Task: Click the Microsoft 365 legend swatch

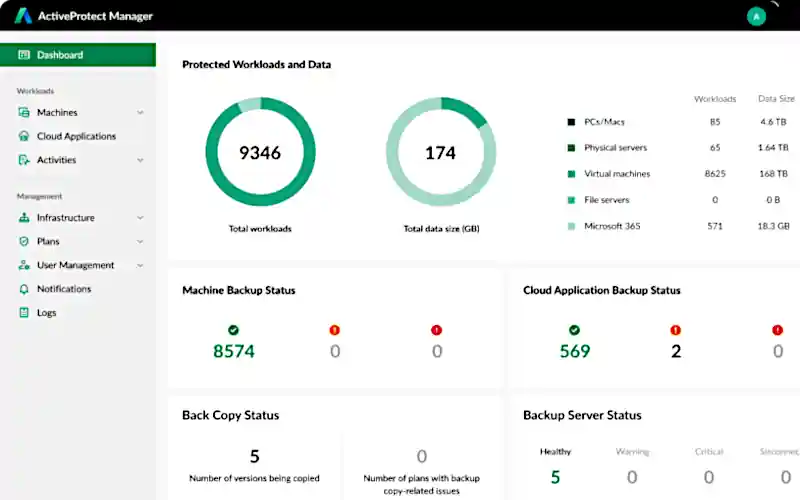Action: tap(571, 226)
